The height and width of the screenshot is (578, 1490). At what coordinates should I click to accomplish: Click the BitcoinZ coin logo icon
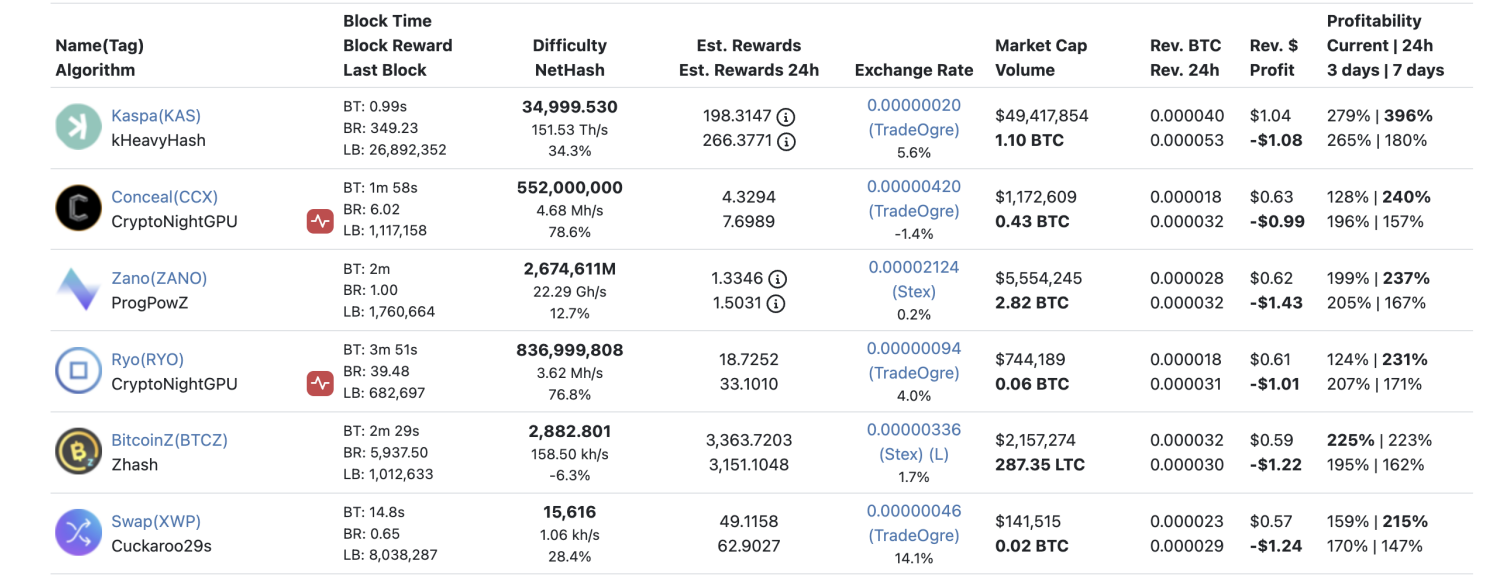point(78,451)
